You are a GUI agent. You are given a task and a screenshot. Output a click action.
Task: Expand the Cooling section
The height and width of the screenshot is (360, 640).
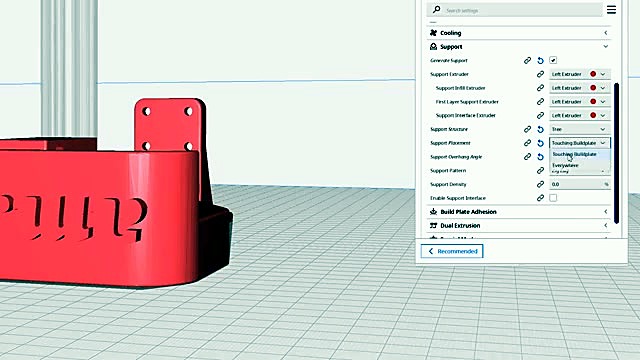coord(606,33)
